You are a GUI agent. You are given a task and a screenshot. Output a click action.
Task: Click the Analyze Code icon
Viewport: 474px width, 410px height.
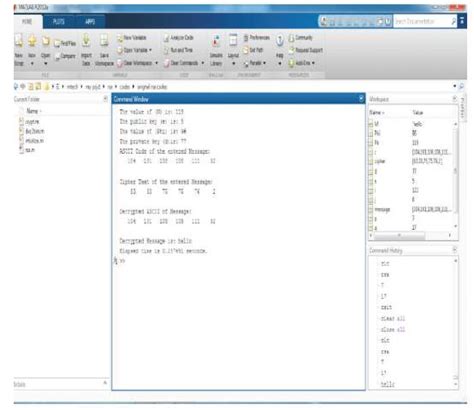point(178,38)
